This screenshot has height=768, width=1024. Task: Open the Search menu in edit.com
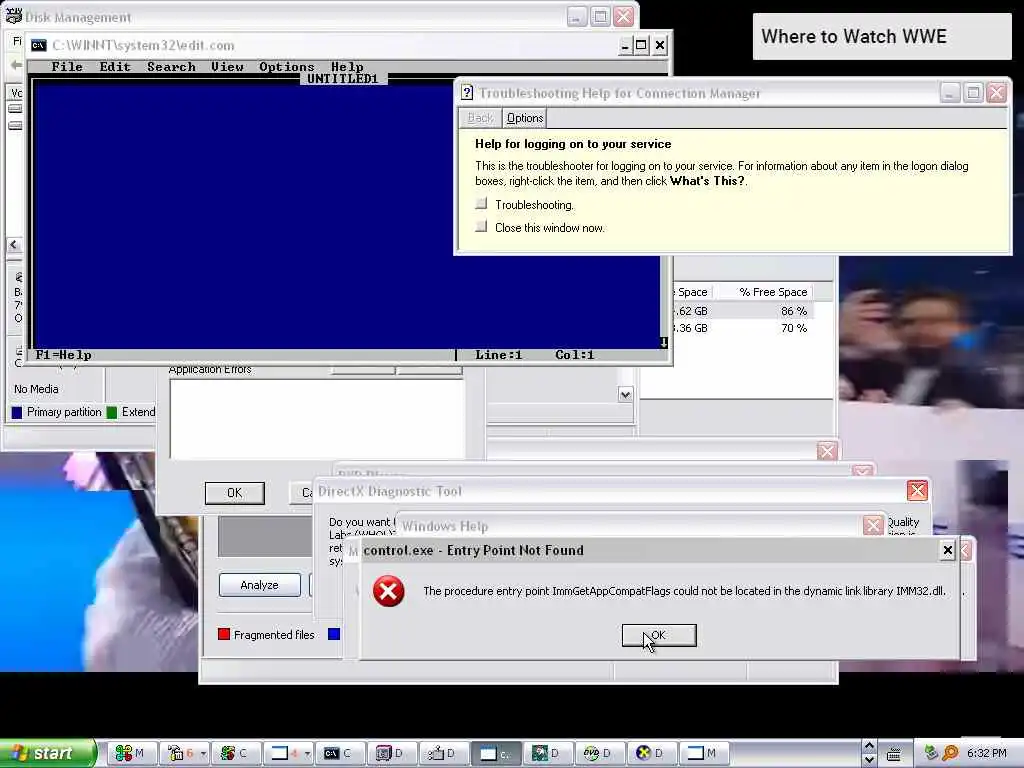(x=171, y=67)
